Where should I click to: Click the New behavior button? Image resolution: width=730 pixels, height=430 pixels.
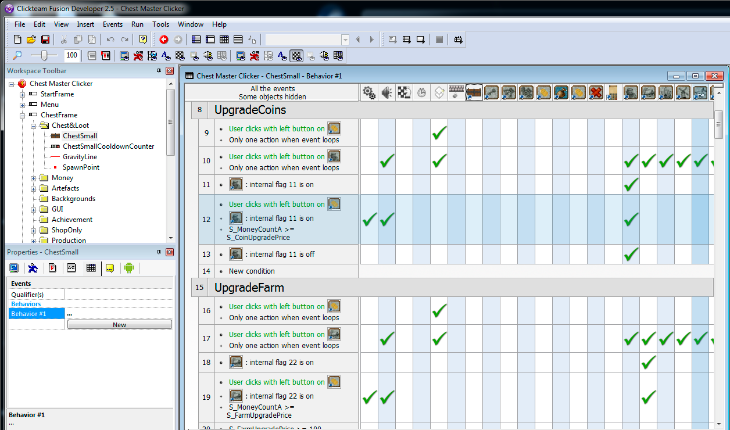[x=119, y=324]
